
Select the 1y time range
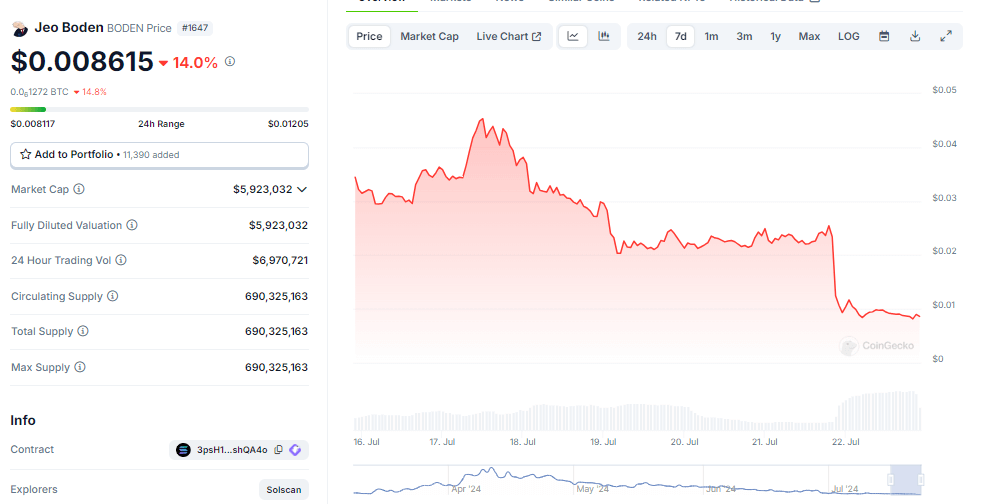point(775,37)
